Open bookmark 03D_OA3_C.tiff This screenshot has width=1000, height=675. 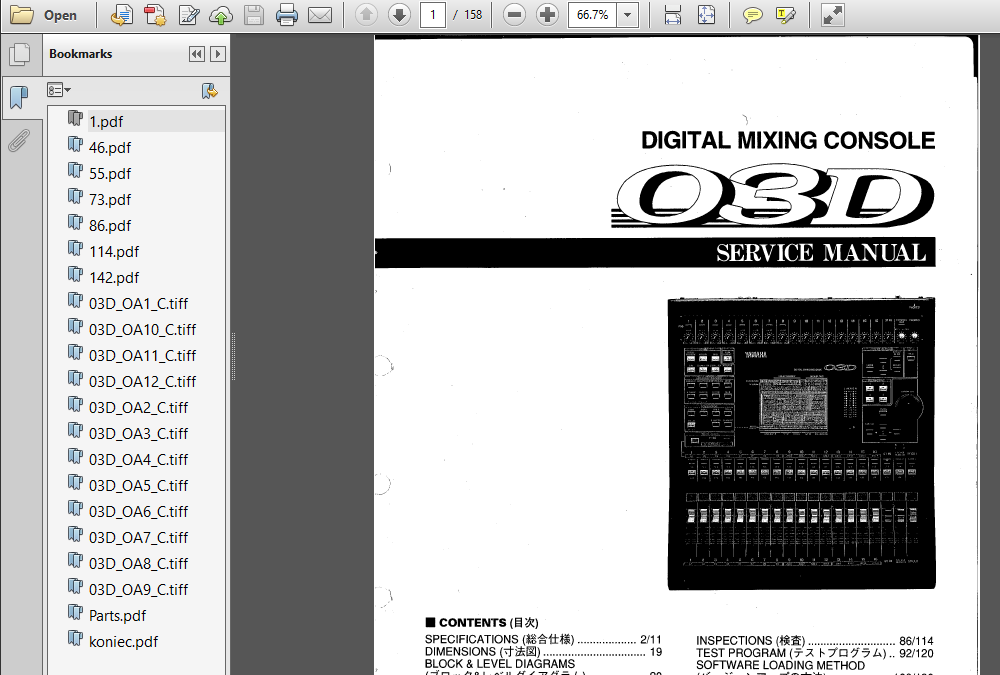(x=138, y=434)
